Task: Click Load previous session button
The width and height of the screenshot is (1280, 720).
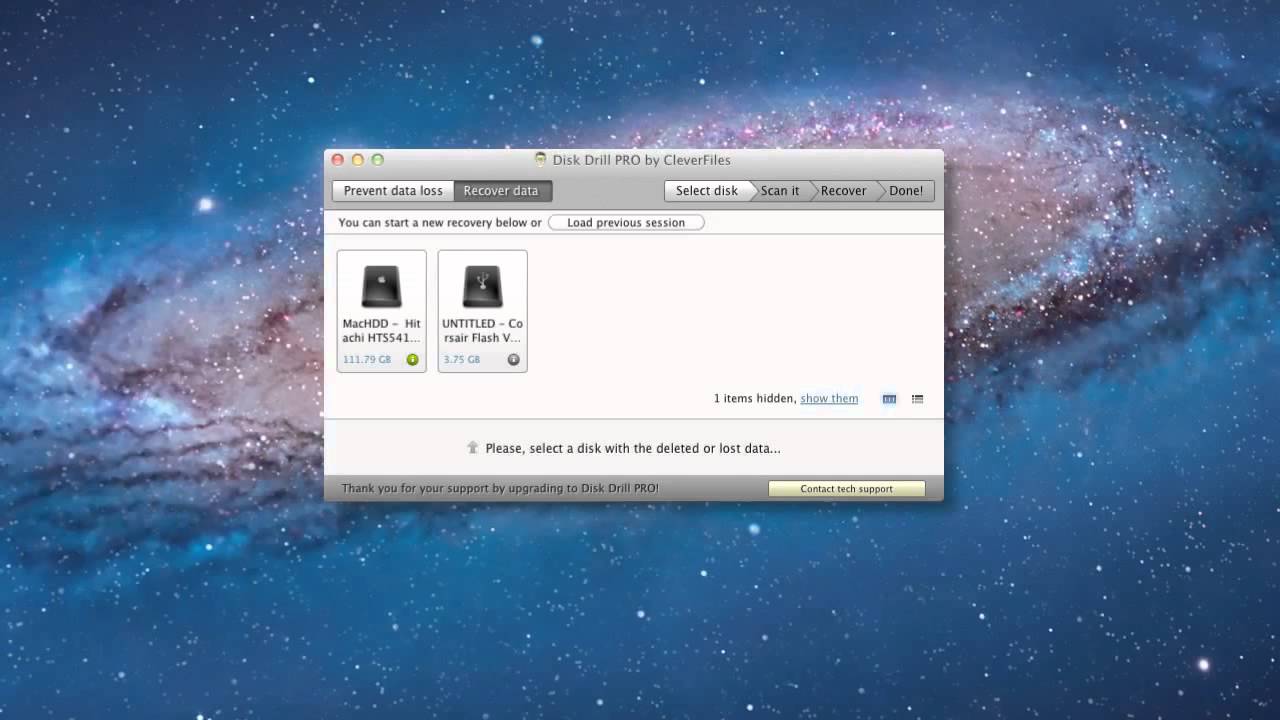Action: point(626,223)
